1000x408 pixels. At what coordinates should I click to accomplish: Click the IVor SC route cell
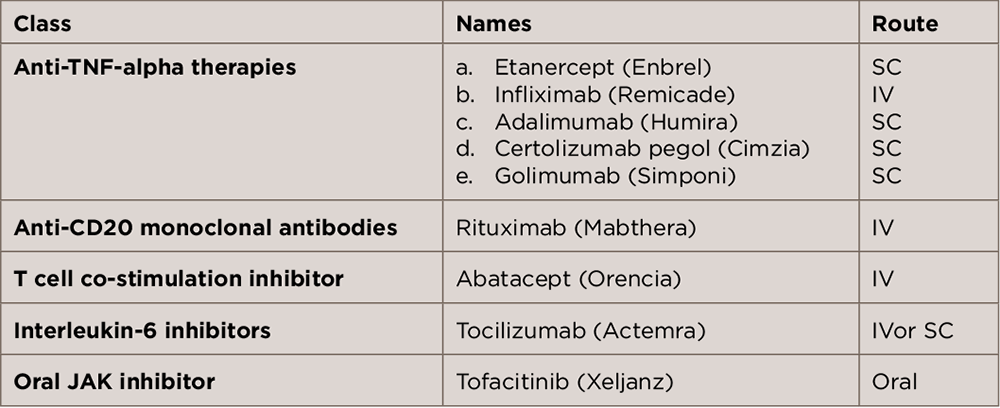(x=913, y=329)
